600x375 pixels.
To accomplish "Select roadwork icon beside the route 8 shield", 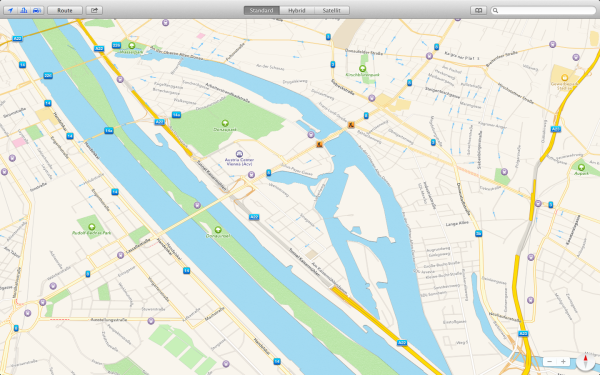I will pyautogui.click(x=351, y=125).
